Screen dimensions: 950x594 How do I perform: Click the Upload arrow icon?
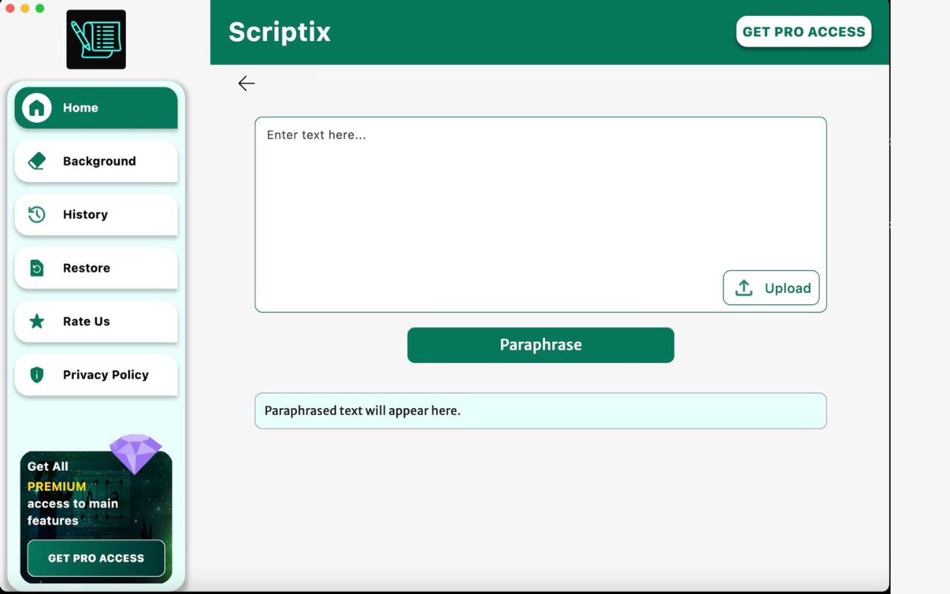[x=743, y=287]
